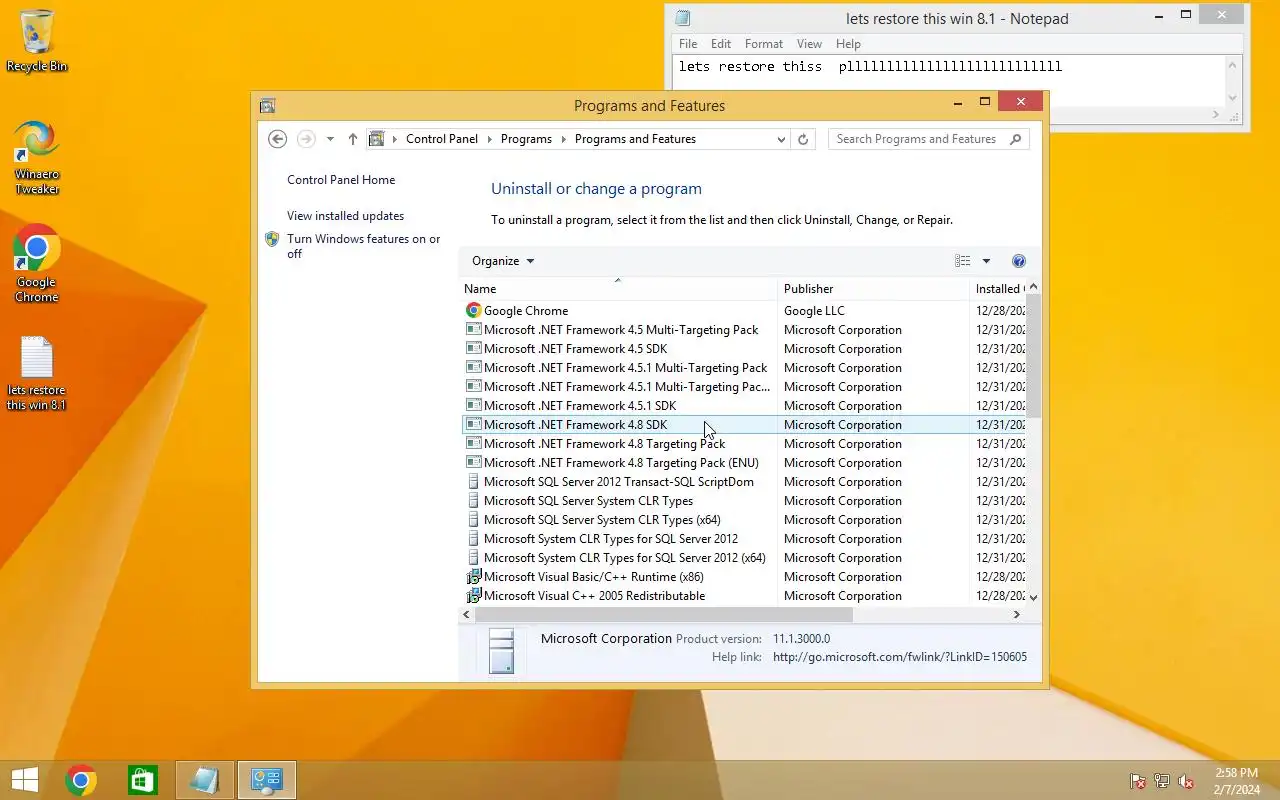Click the Programs breadcrumb

(526, 139)
